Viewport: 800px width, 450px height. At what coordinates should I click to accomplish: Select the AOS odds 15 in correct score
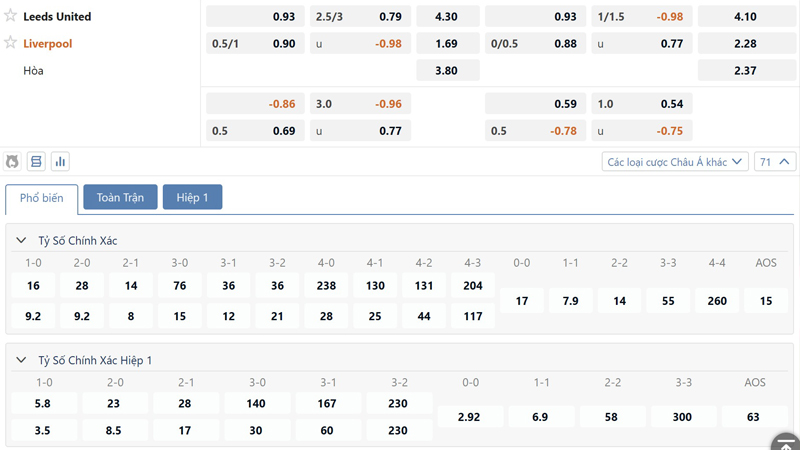click(766, 301)
